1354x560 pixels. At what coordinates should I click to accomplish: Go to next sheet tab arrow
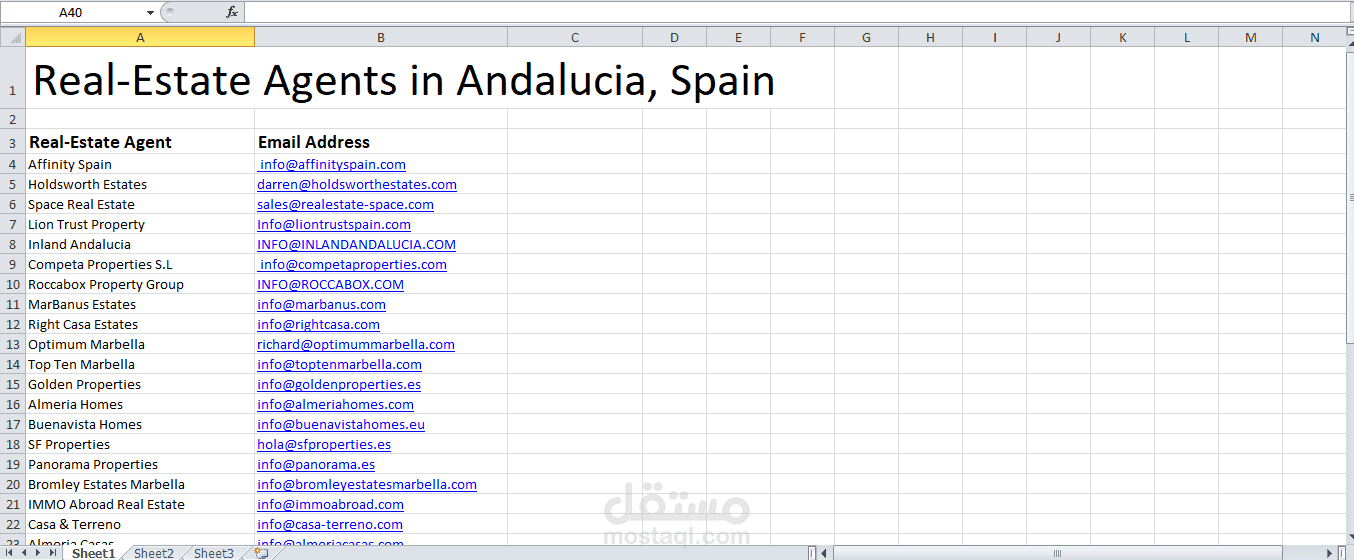(x=38, y=553)
